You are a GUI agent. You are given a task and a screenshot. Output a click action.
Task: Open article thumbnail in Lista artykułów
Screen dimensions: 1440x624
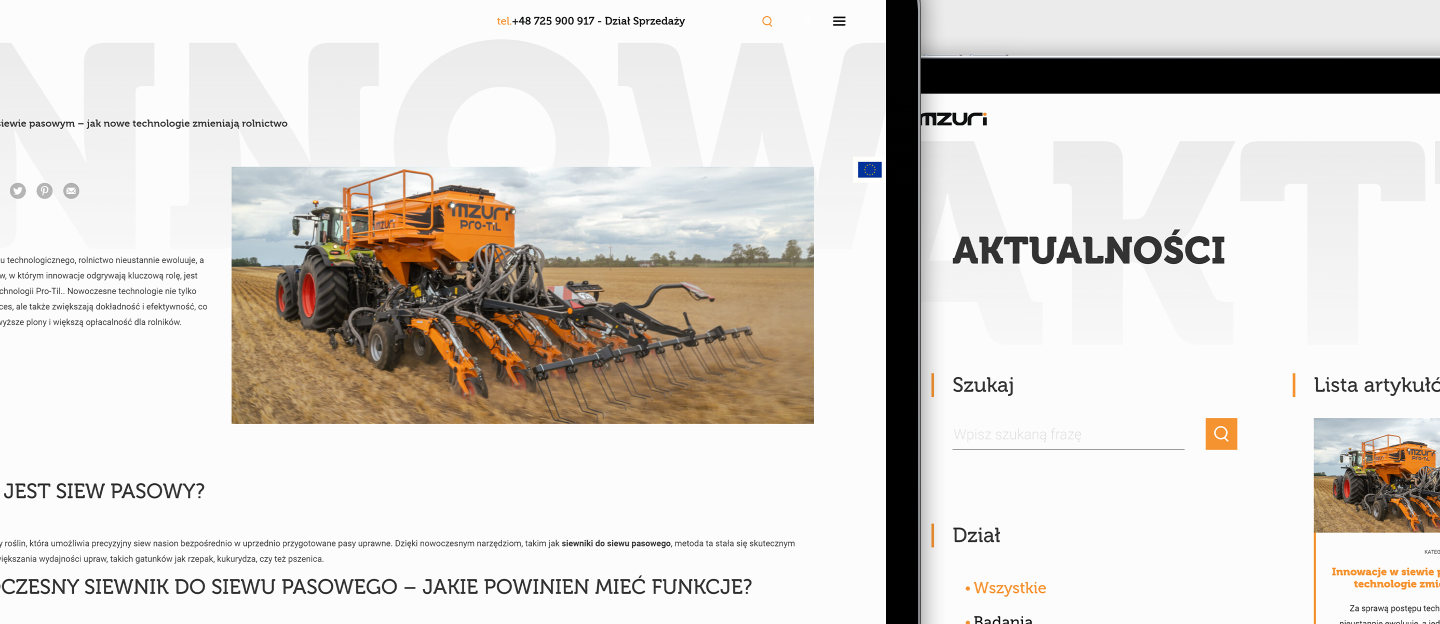1377,476
